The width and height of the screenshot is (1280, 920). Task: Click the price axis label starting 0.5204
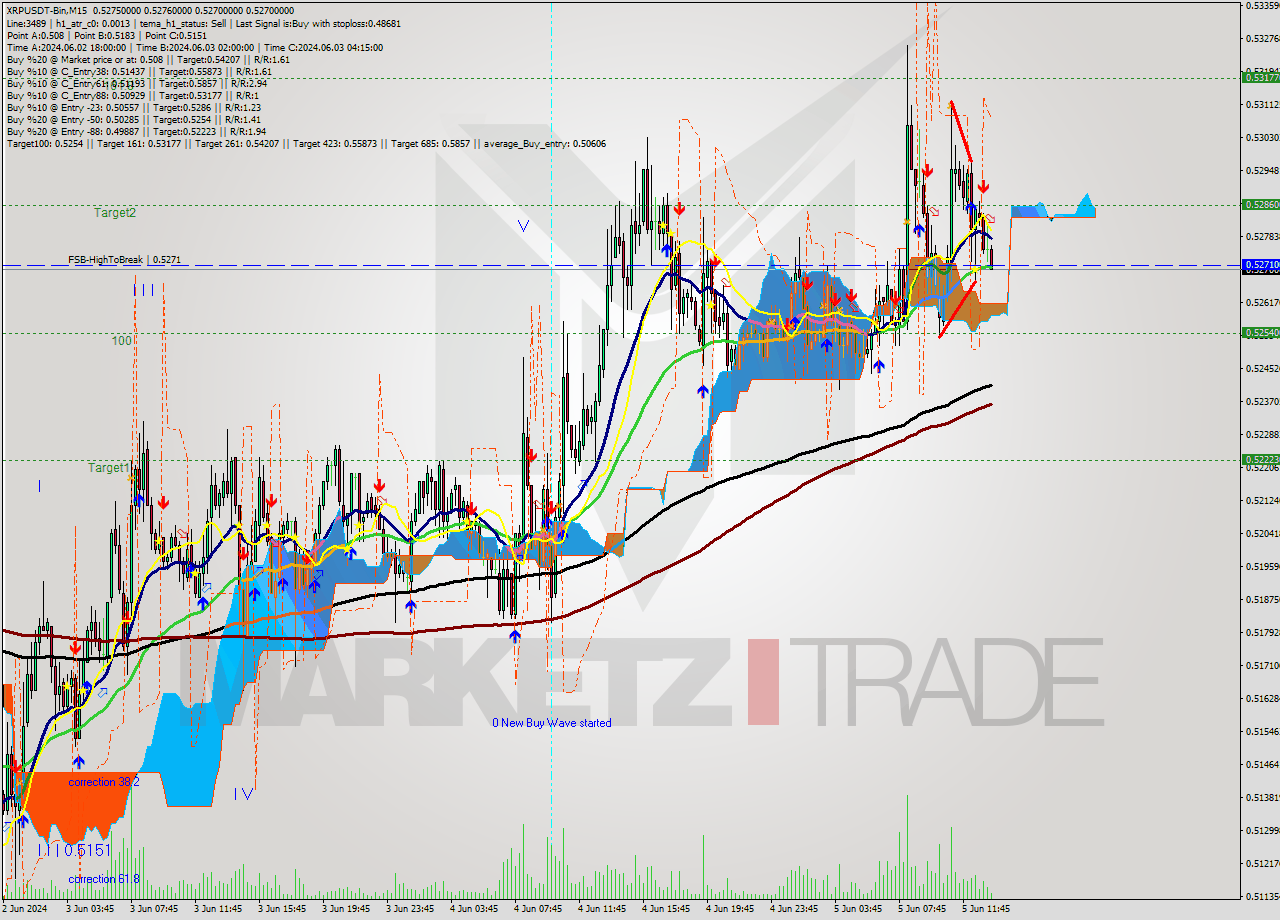[1261, 533]
